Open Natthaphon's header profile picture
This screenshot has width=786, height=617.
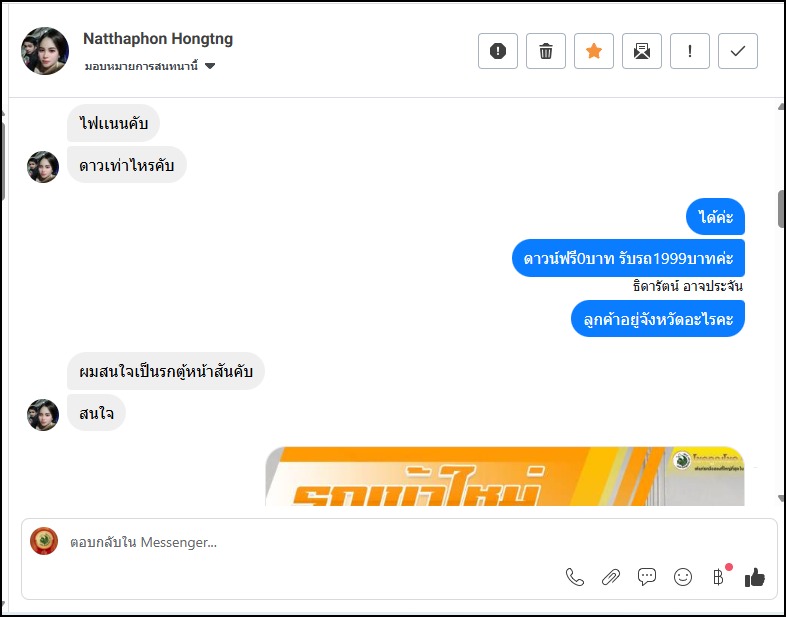(x=45, y=51)
